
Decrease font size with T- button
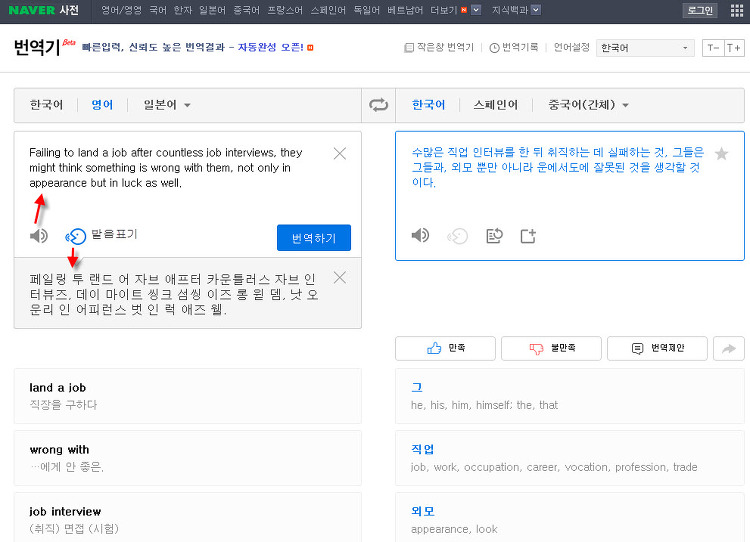(713, 48)
